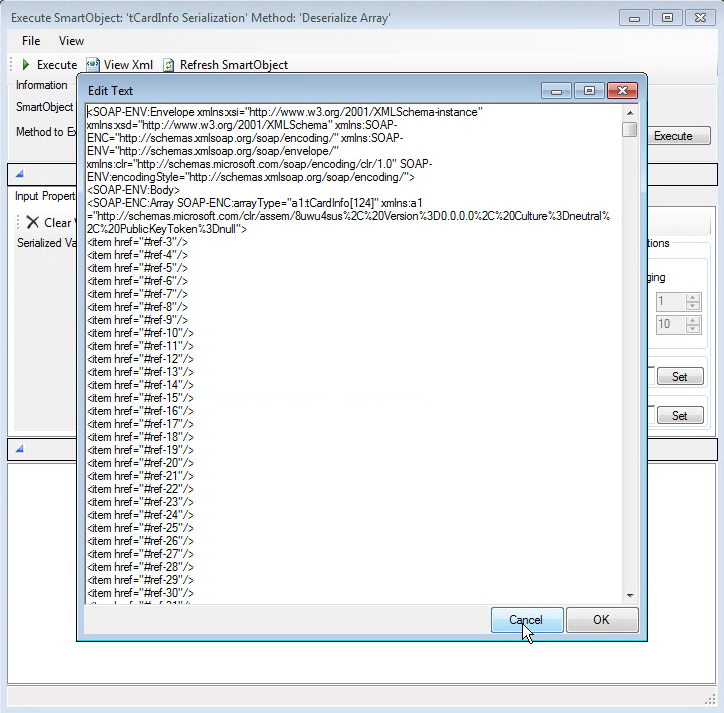Minimize the Edit Text dialog

[x=556, y=91]
